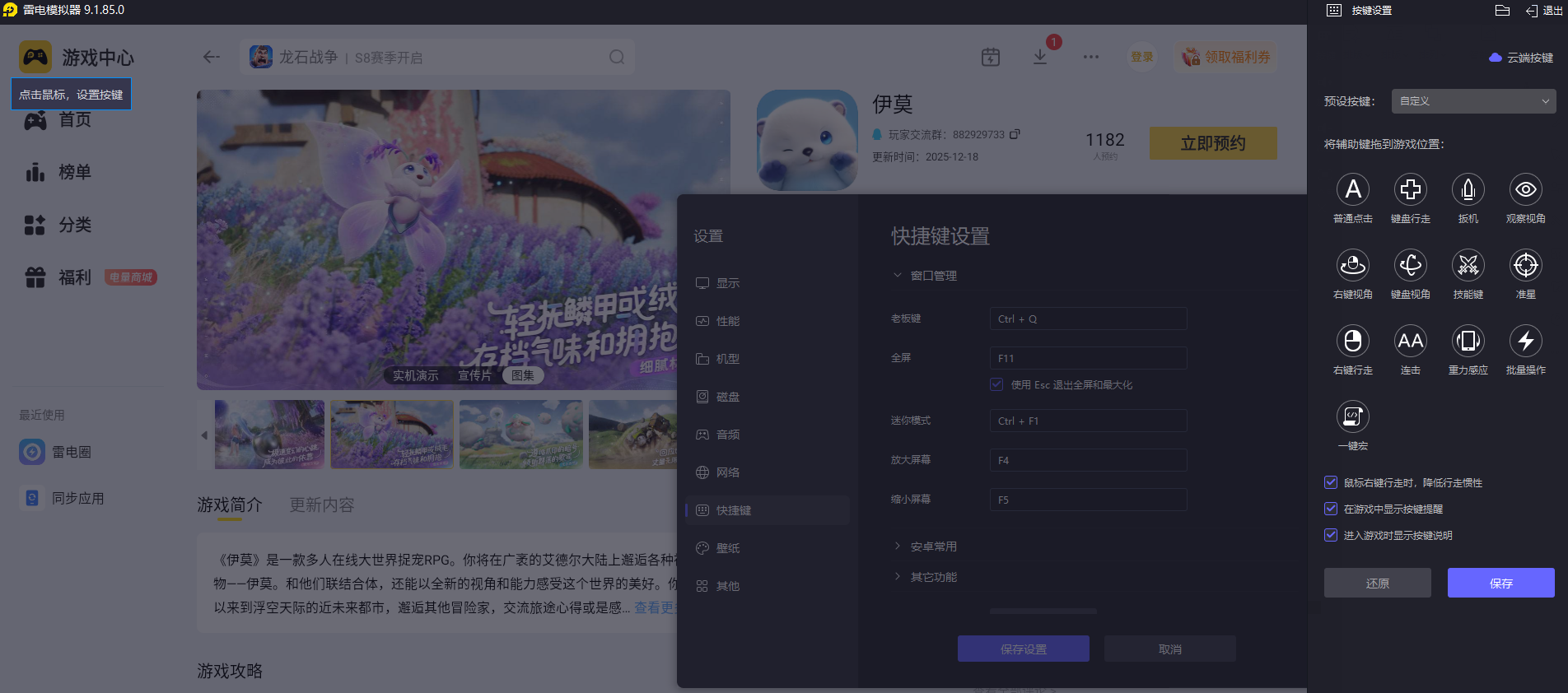Click the 保存 button in key panel

point(1500,583)
